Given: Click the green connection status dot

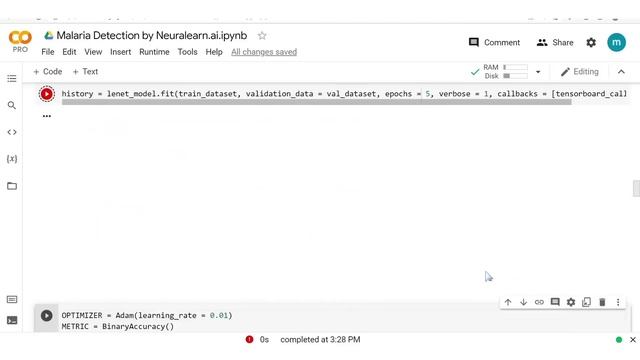Looking at the screenshot, I should [x=619, y=340].
